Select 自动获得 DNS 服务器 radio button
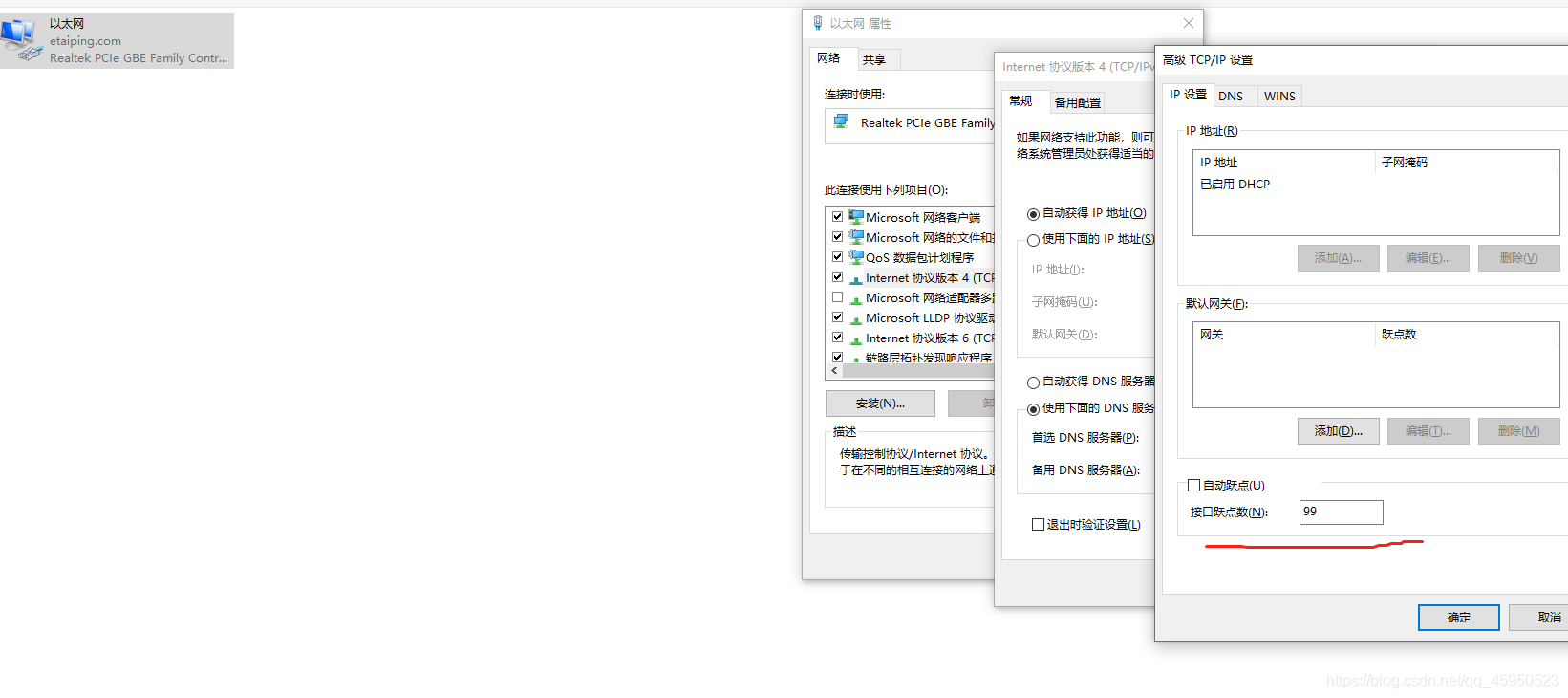 point(1033,382)
